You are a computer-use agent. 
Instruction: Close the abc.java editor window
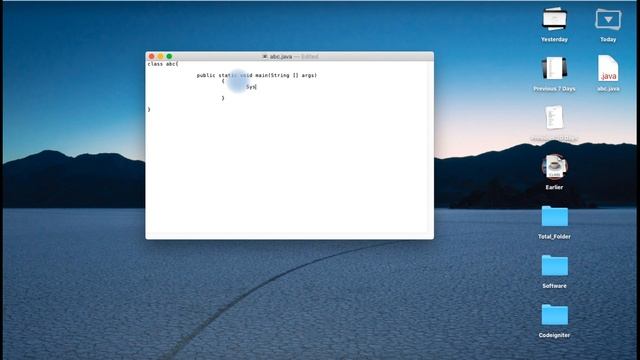tap(152, 56)
